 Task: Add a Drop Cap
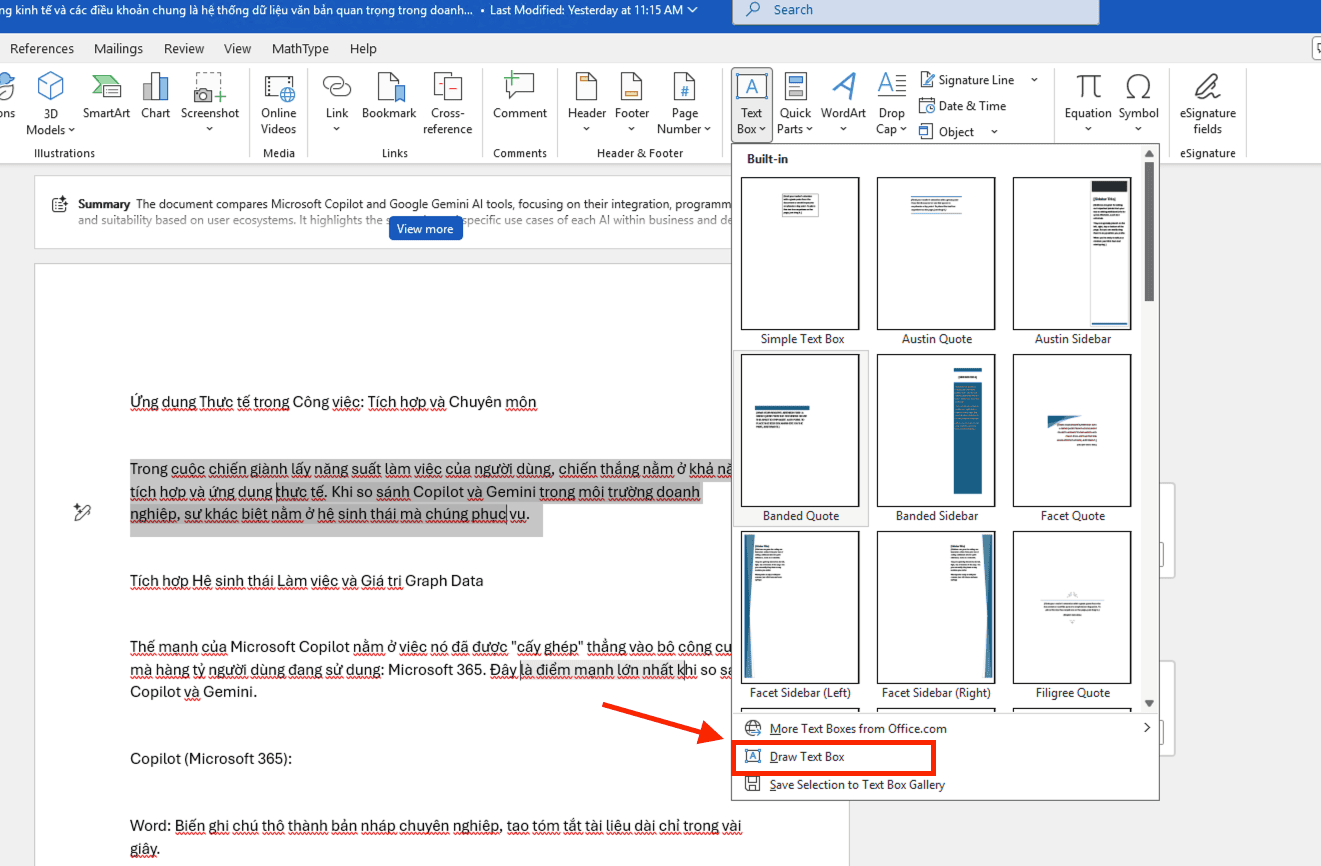coord(891,104)
